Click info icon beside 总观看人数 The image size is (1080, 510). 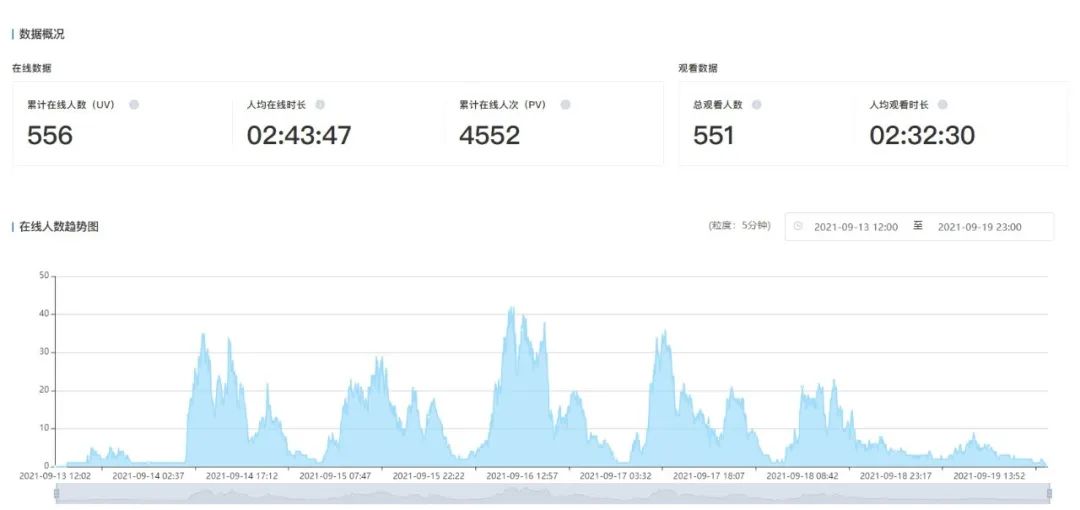756,104
